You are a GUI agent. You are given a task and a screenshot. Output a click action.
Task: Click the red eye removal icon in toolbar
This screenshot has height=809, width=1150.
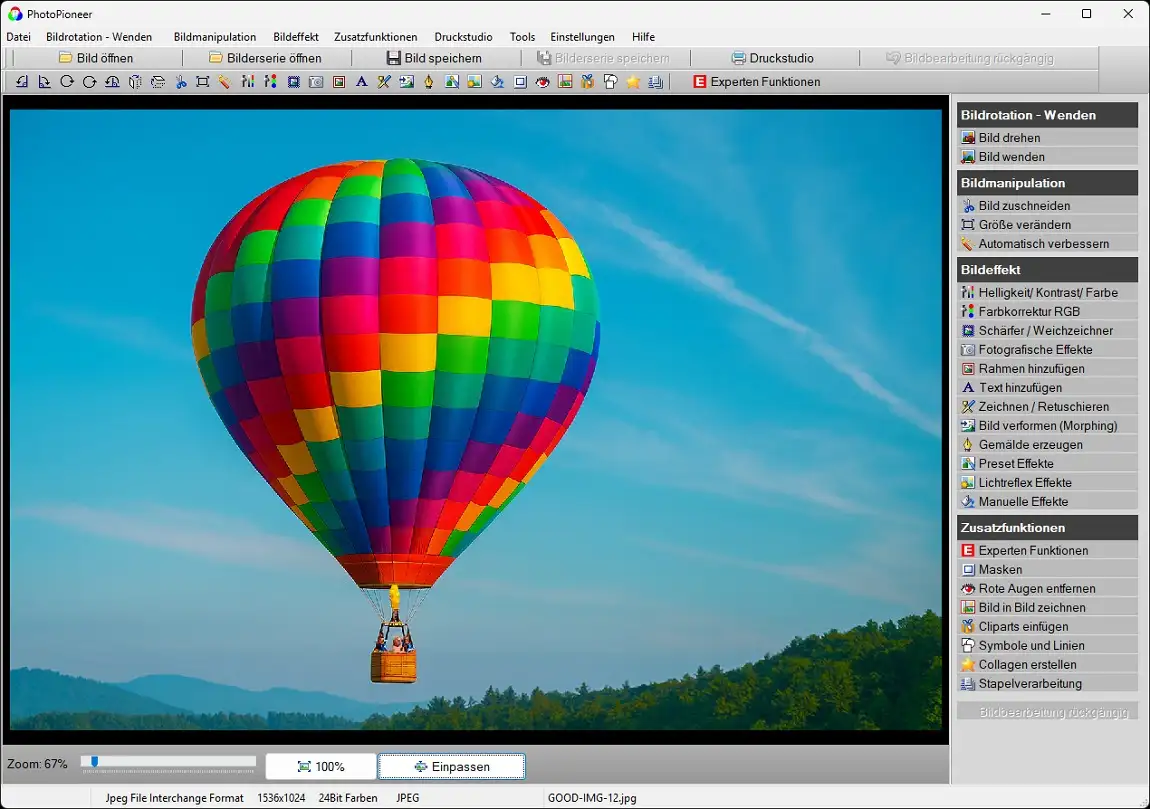[542, 82]
